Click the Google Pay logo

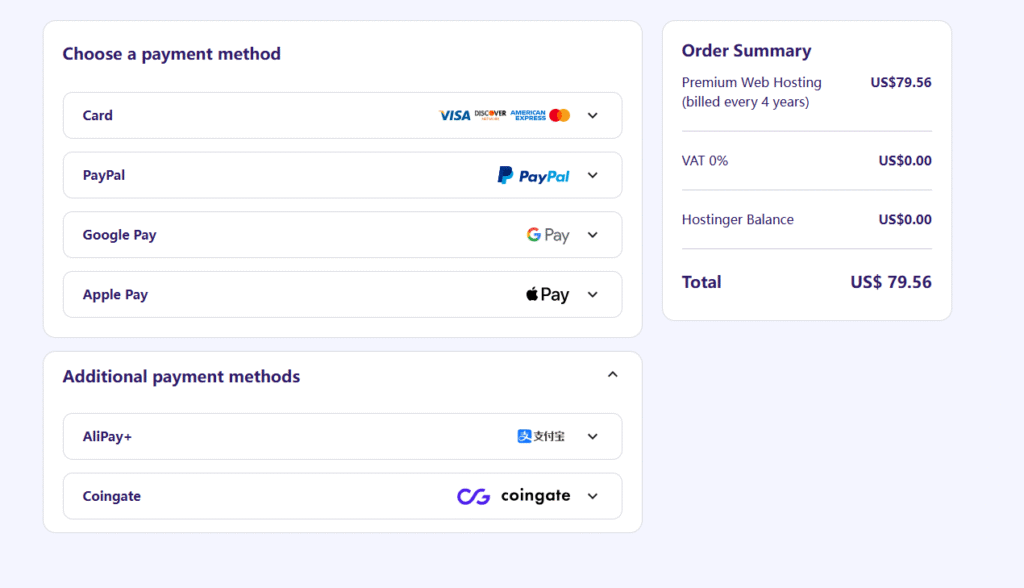(x=548, y=235)
